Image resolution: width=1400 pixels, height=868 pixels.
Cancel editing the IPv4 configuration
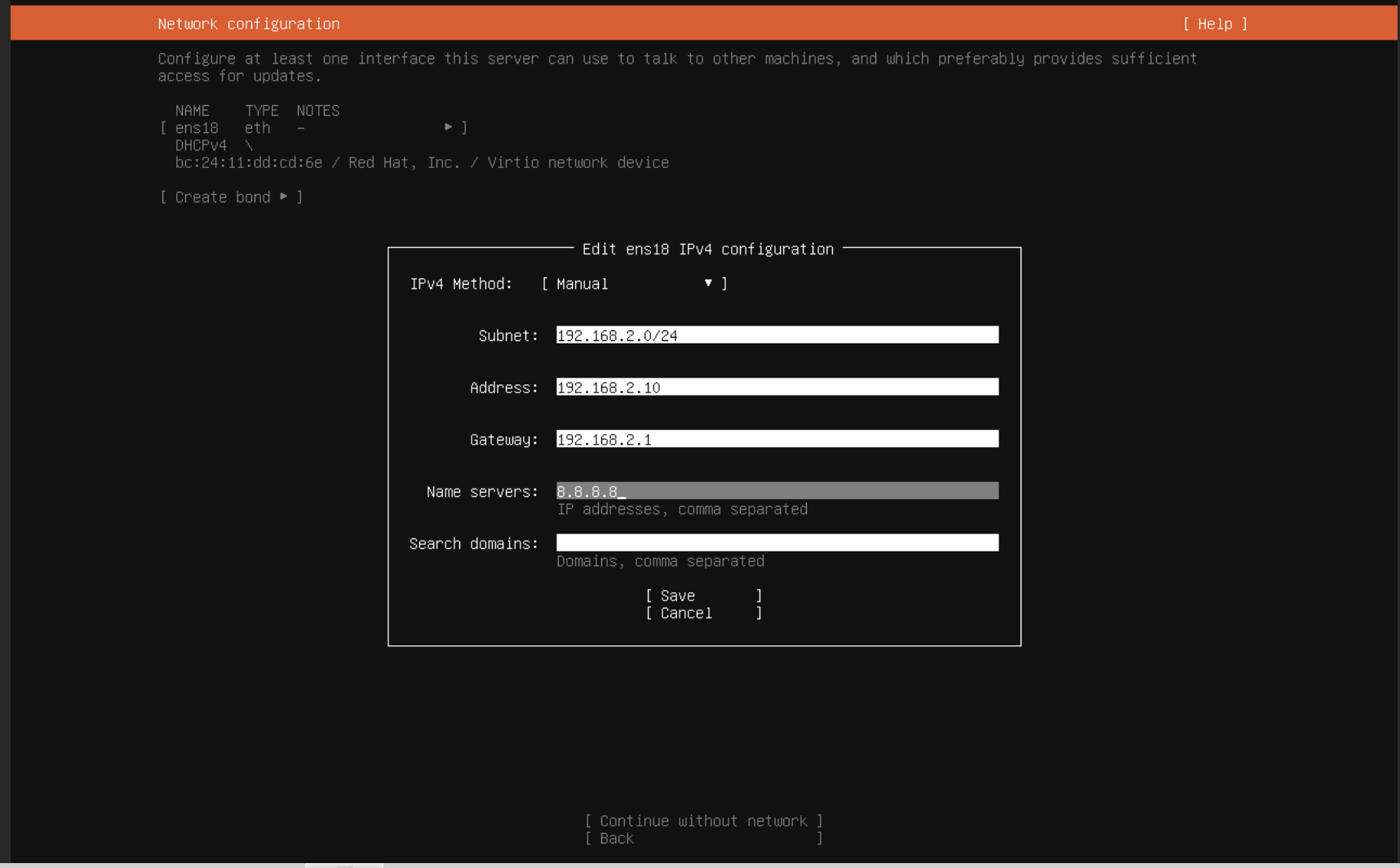[x=702, y=613]
